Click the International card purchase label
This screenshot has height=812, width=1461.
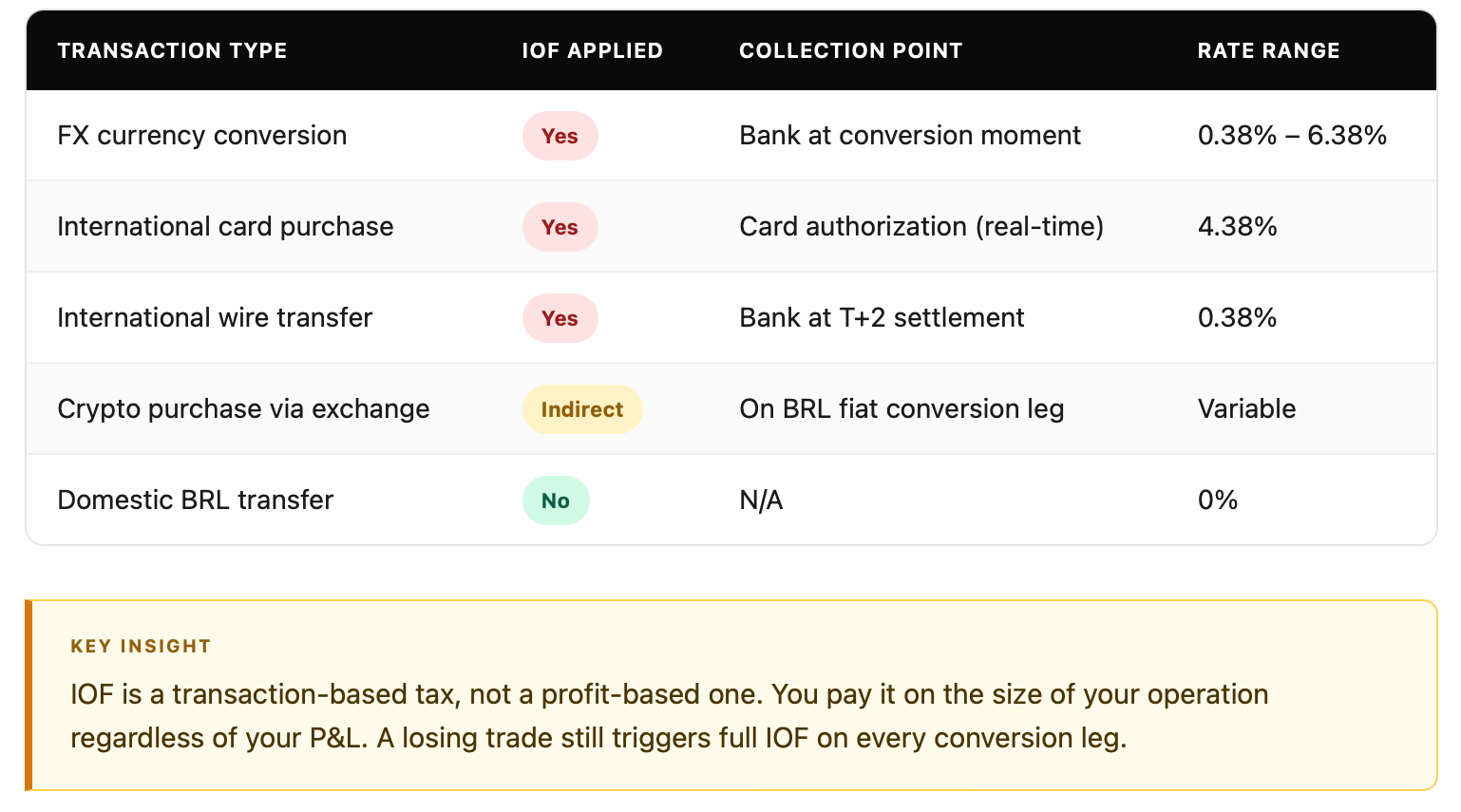coord(225,227)
